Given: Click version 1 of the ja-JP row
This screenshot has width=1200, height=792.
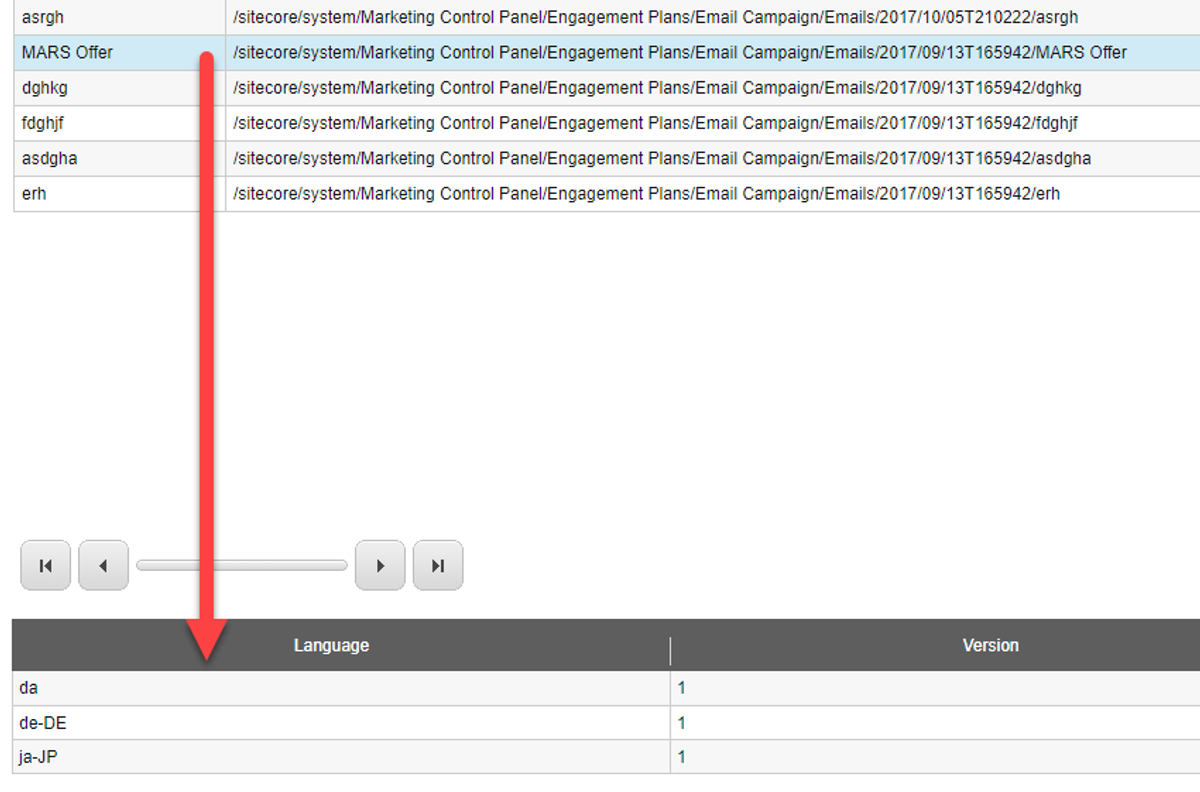Looking at the screenshot, I should [x=682, y=757].
